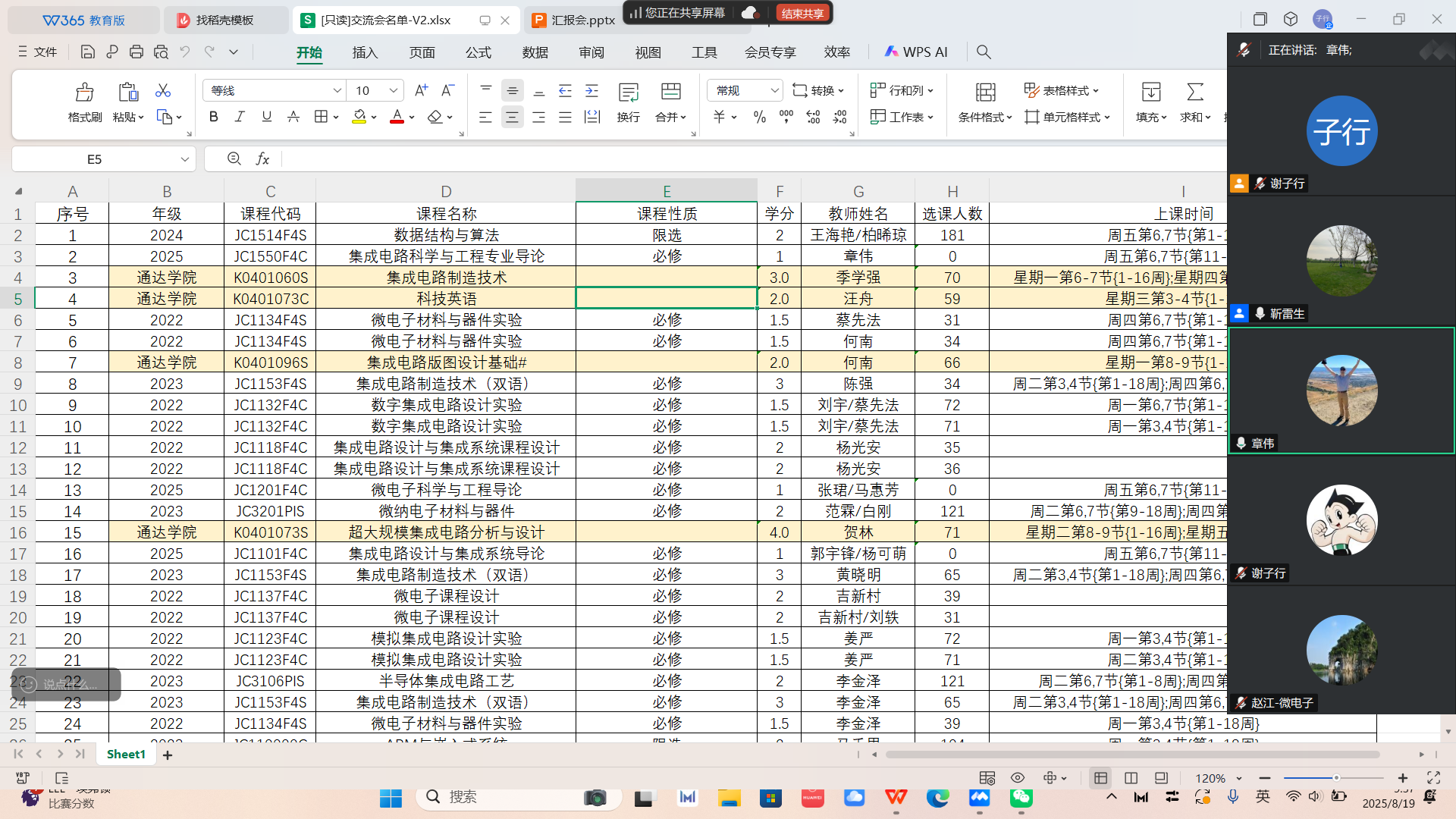
Task: Open the Name Box dropdown arrow
Action: (184, 159)
